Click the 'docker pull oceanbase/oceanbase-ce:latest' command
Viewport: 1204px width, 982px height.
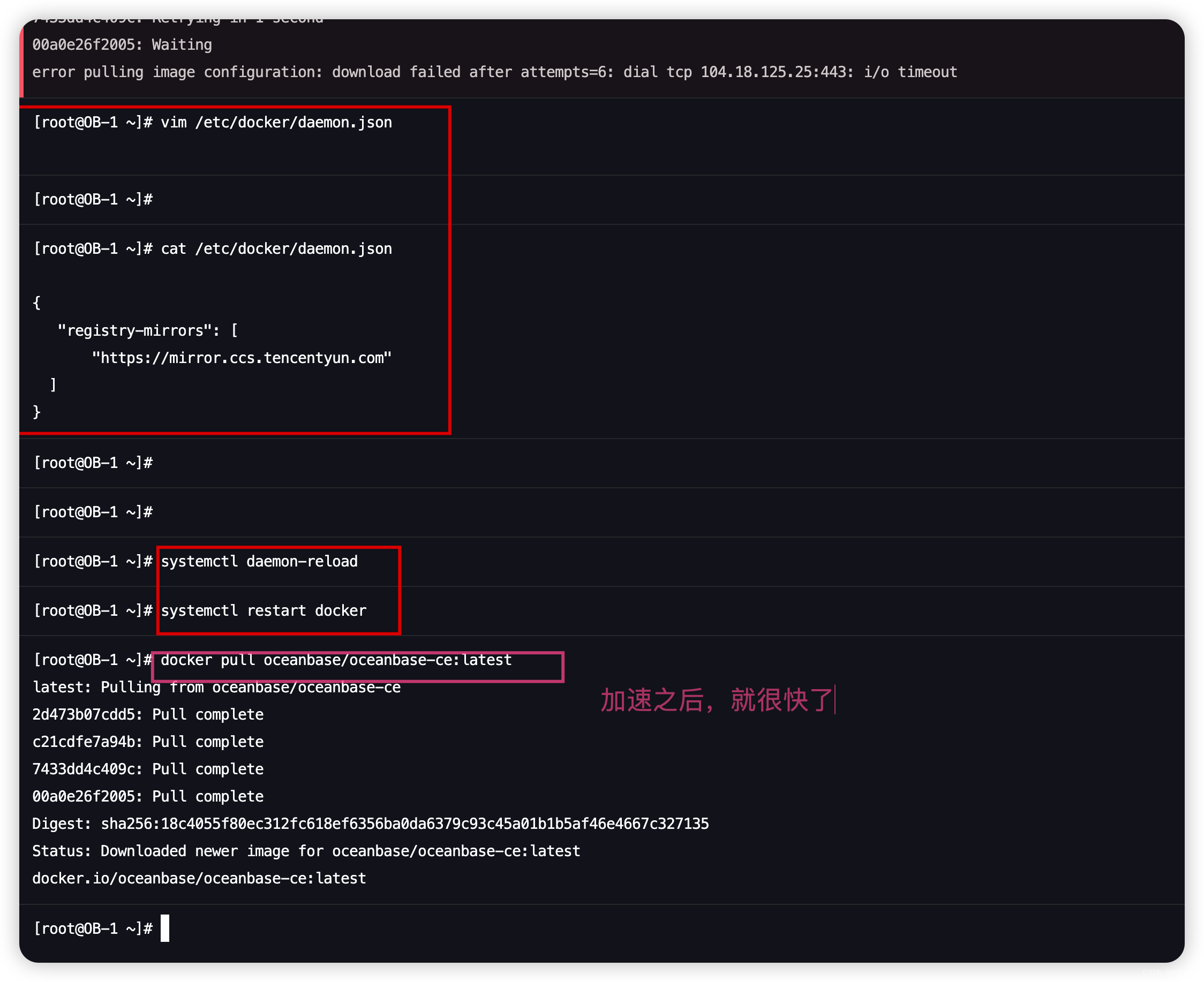click(x=336, y=660)
